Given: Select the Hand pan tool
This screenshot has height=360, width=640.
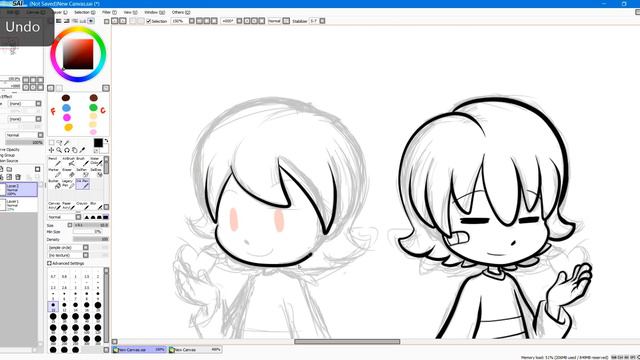Looking at the screenshot, I should click(75, 150).
